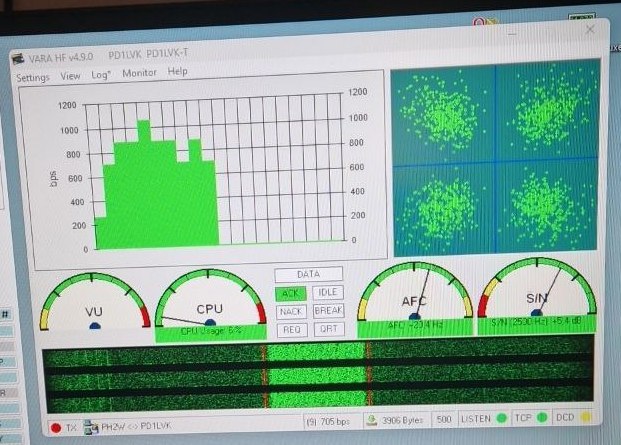Click the VARA HF title bar icon
The width and height of the screenshot is (621, 445).
18,58
